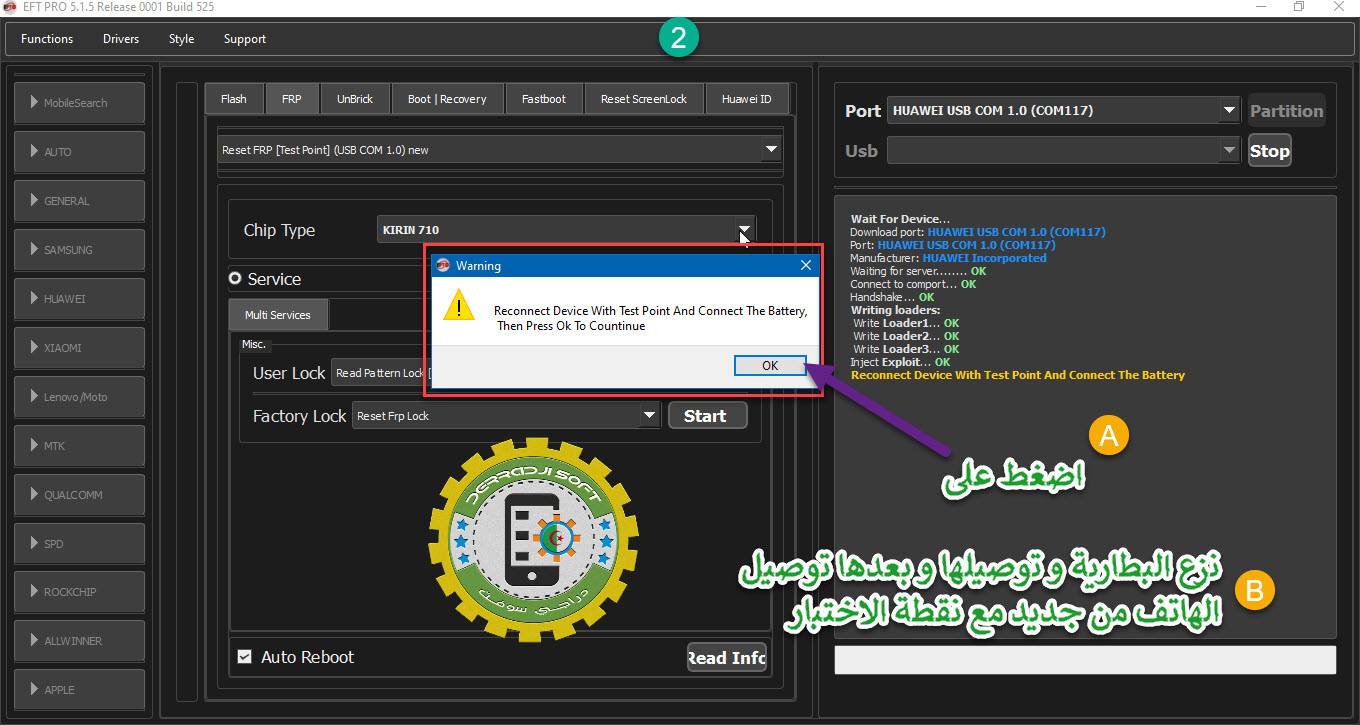Click the Stop button

click(1269, 151)
